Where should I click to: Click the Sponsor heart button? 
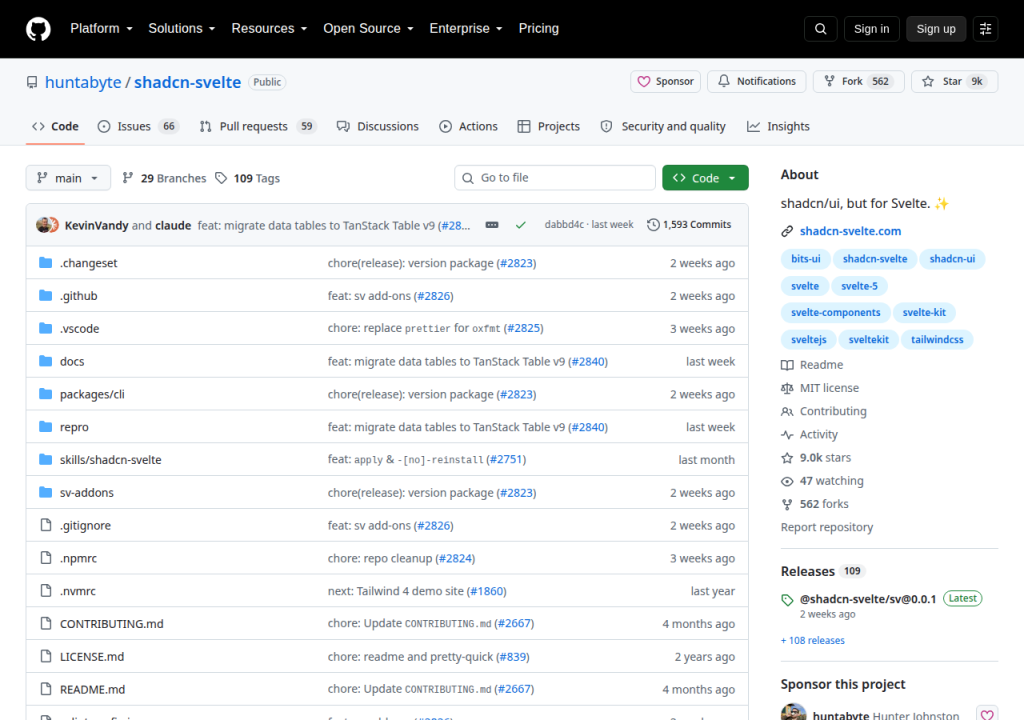click(665, 82)
